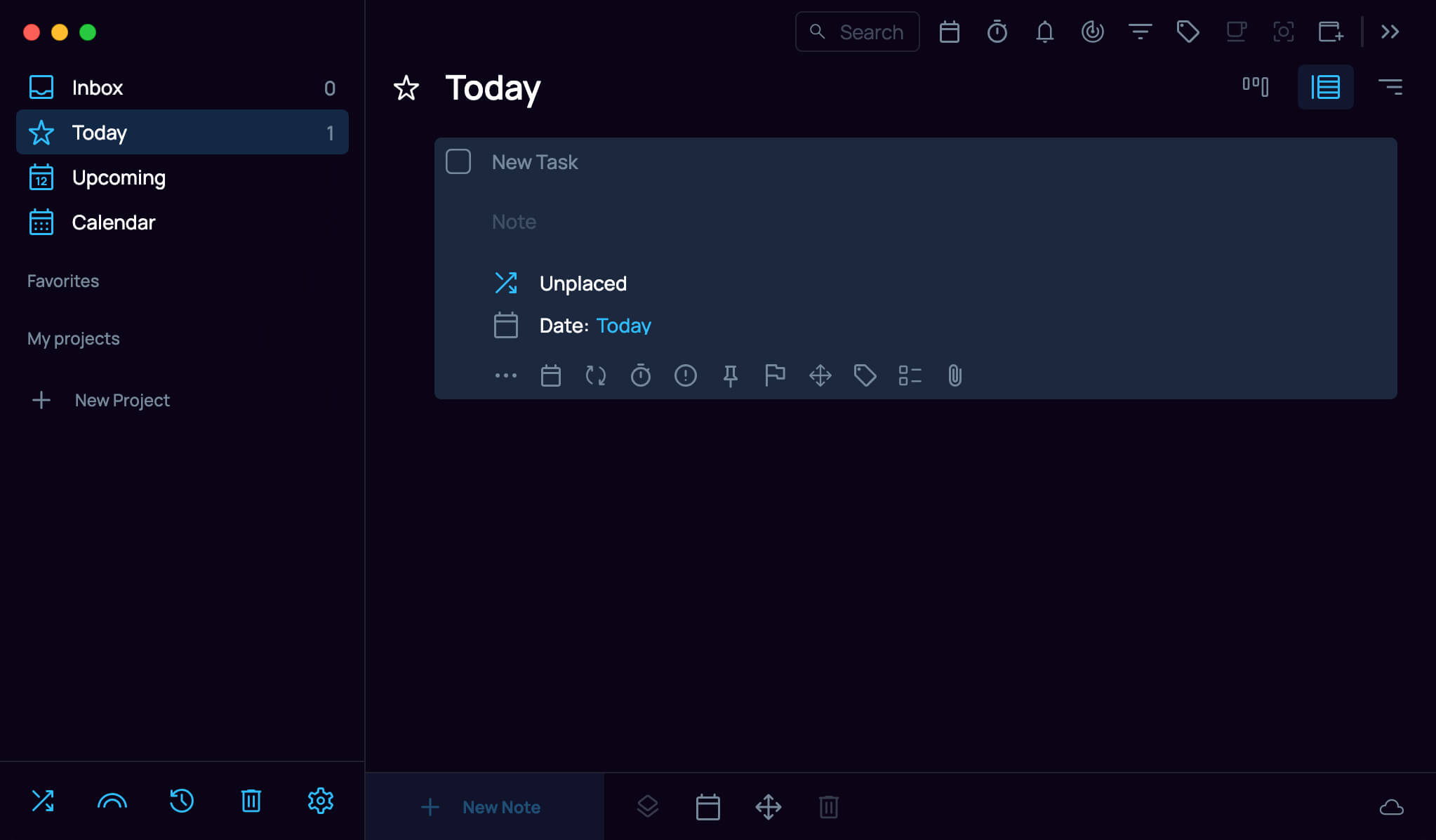
Task: Star the Today view as favorite
Action: click(406, 88)
